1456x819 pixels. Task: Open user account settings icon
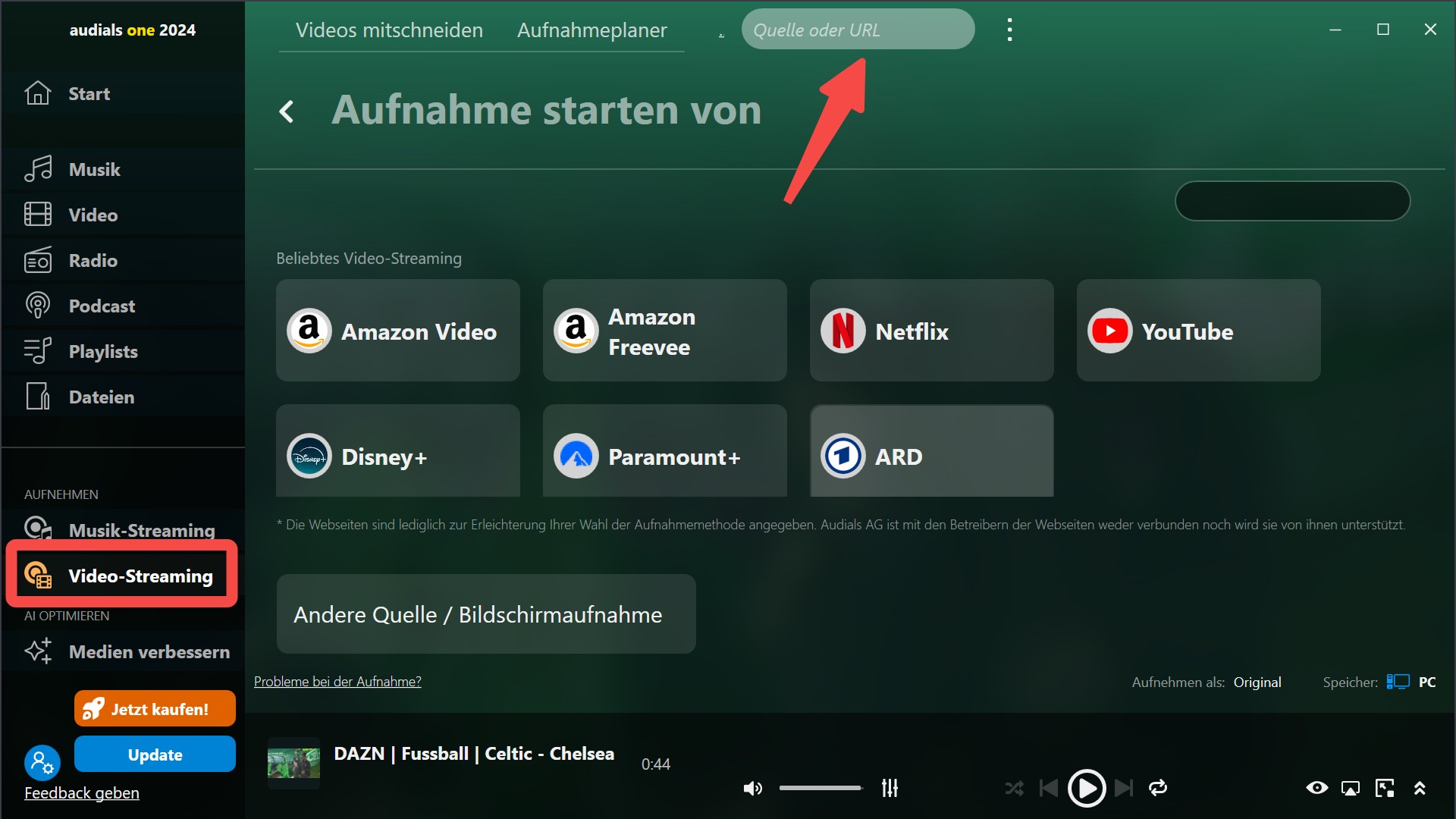pos(42,762)
